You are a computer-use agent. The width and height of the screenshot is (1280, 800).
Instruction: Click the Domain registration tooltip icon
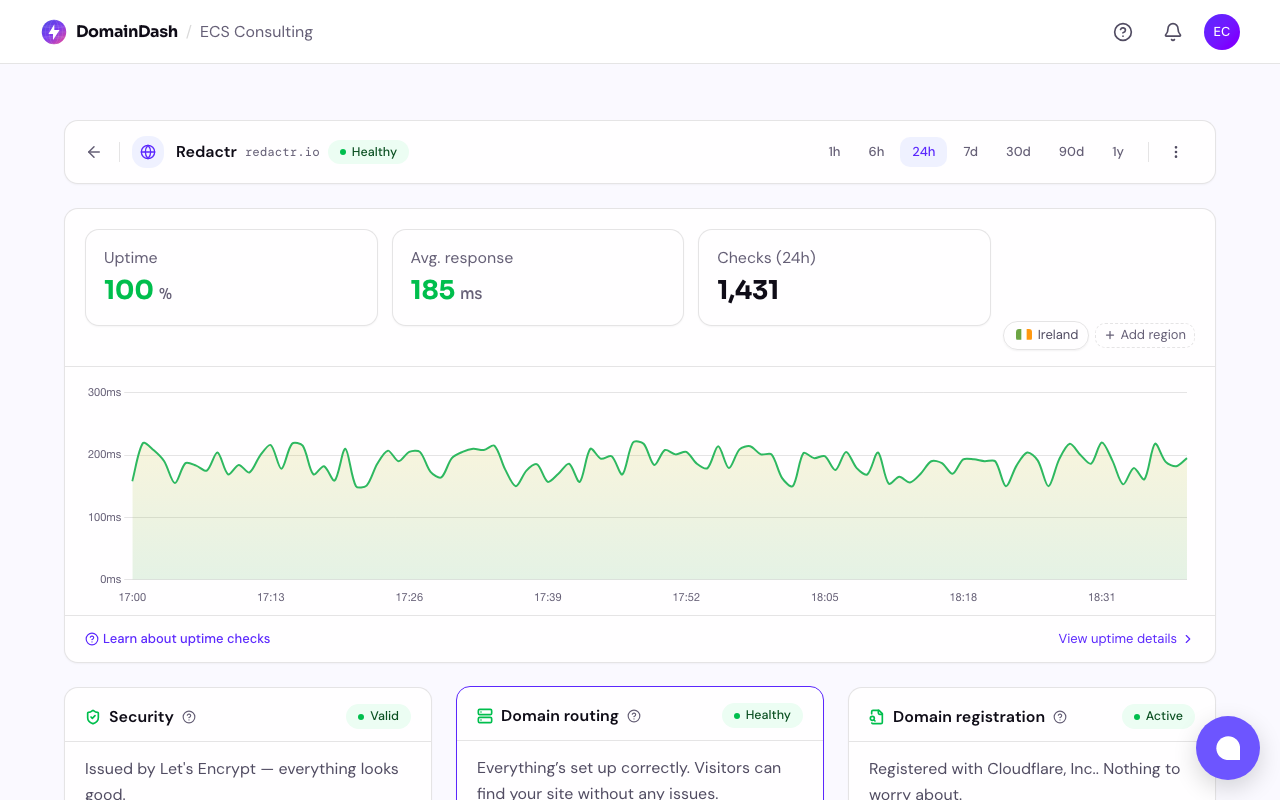click(1060, 717)
